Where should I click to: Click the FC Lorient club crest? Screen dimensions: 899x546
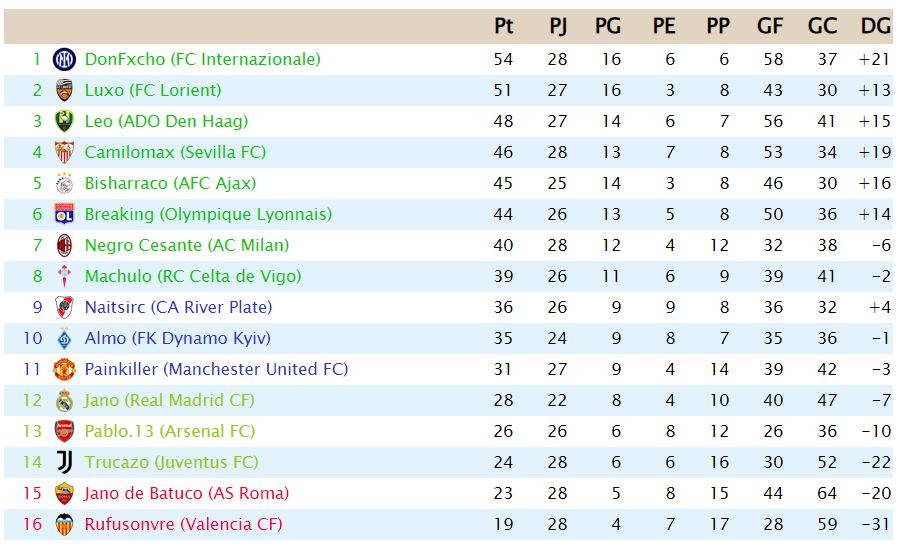64,90
